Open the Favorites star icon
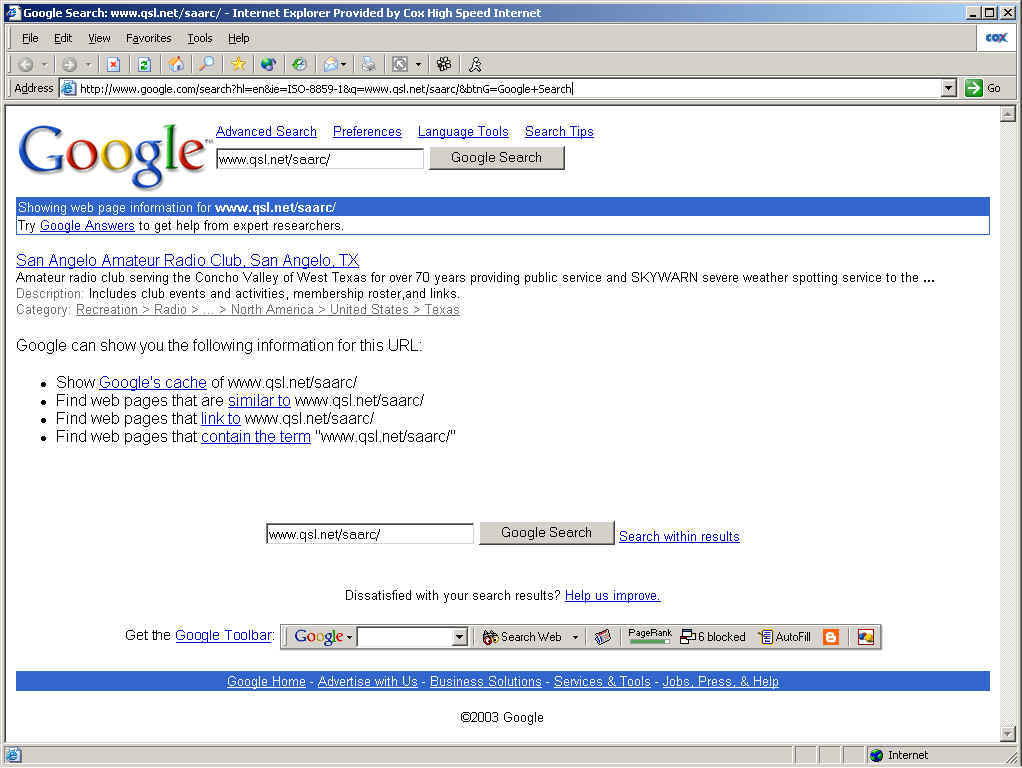Screen dimensions: 1022x768 point(238,65)
